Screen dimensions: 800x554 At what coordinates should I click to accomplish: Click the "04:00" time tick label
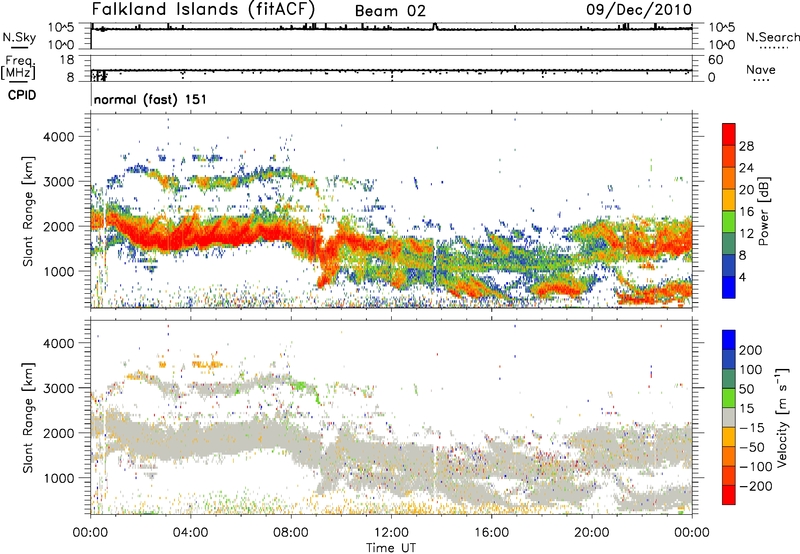coord(190,533)
